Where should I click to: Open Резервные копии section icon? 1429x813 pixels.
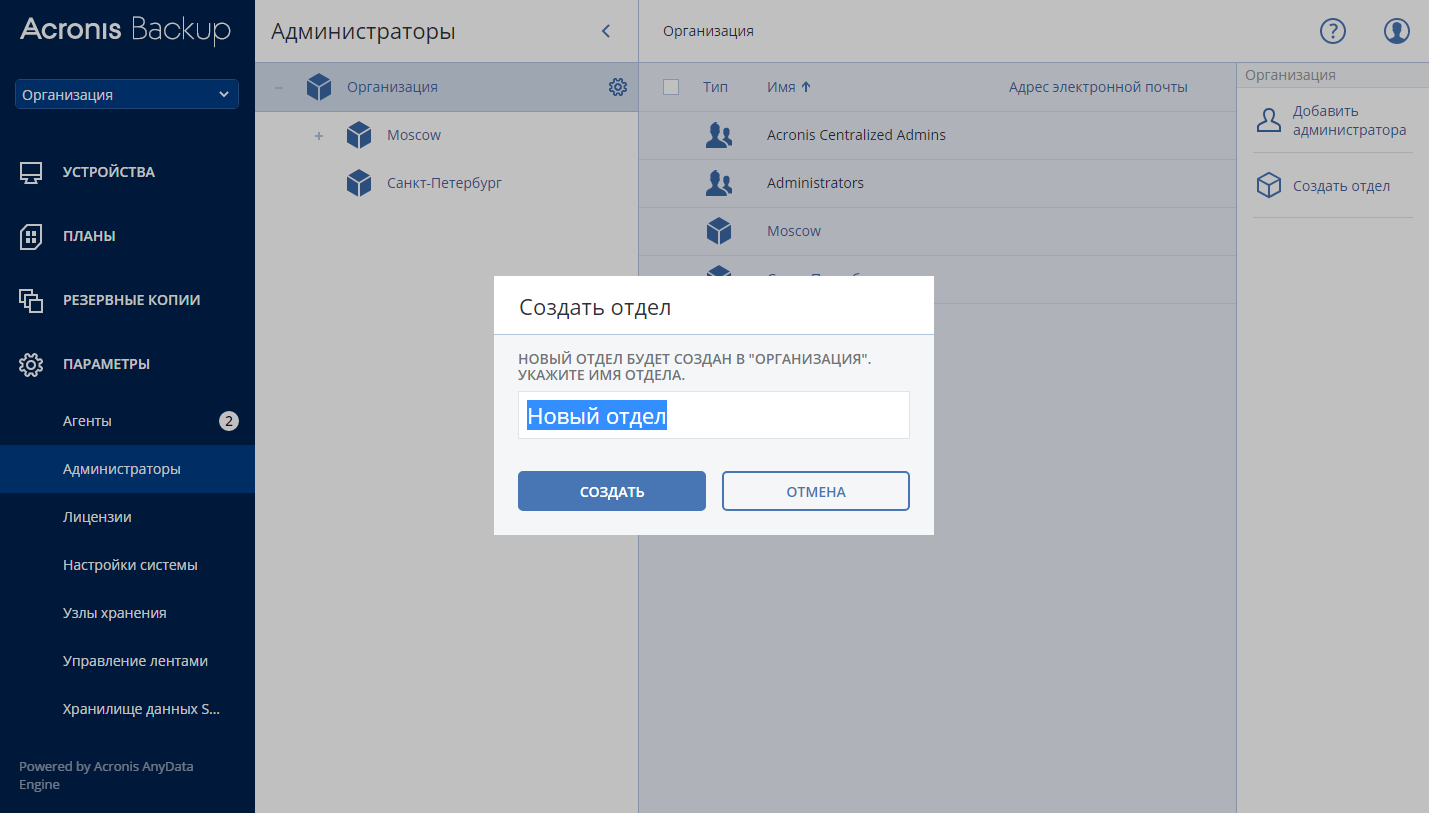pyautogui.click(x=31, y=300)
